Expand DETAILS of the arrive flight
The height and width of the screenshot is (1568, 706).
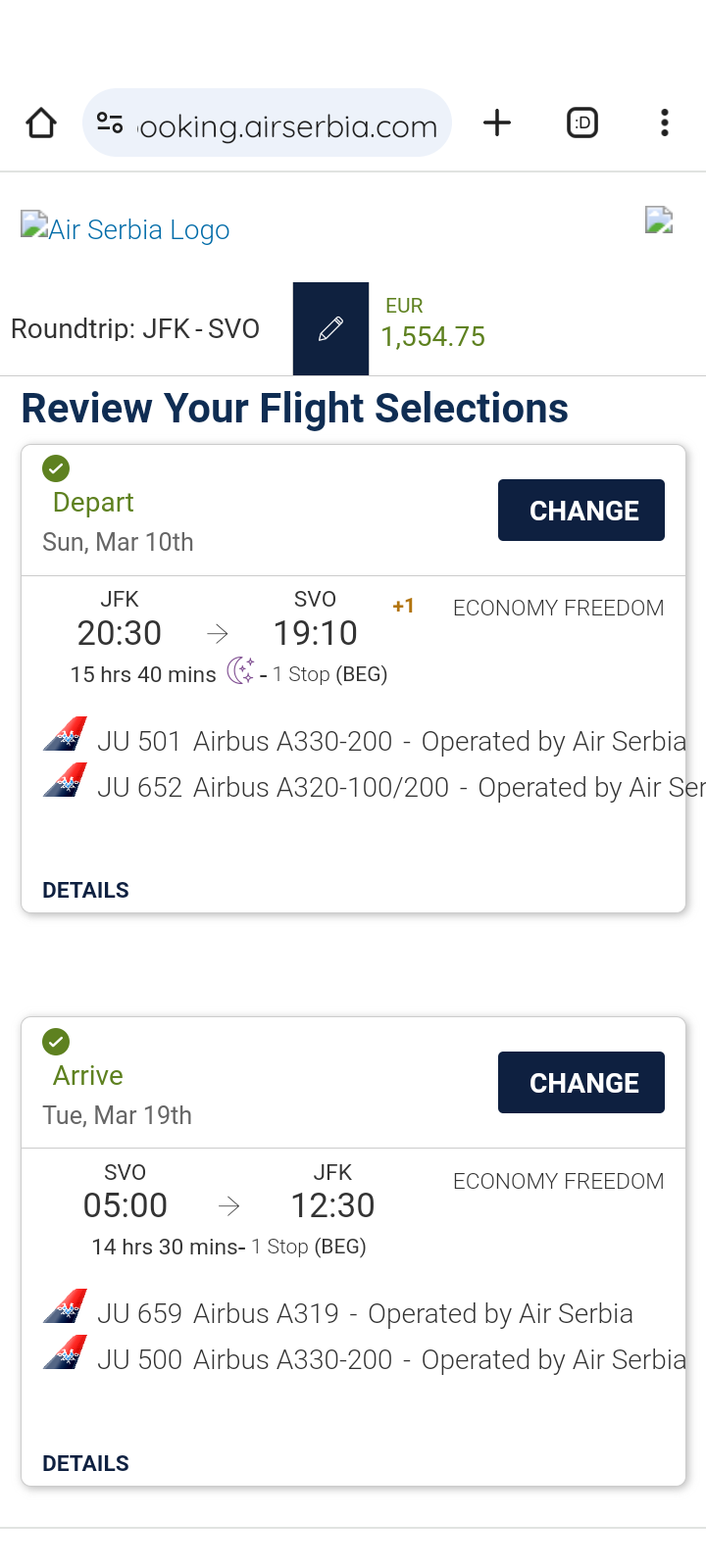point(86,1463)
